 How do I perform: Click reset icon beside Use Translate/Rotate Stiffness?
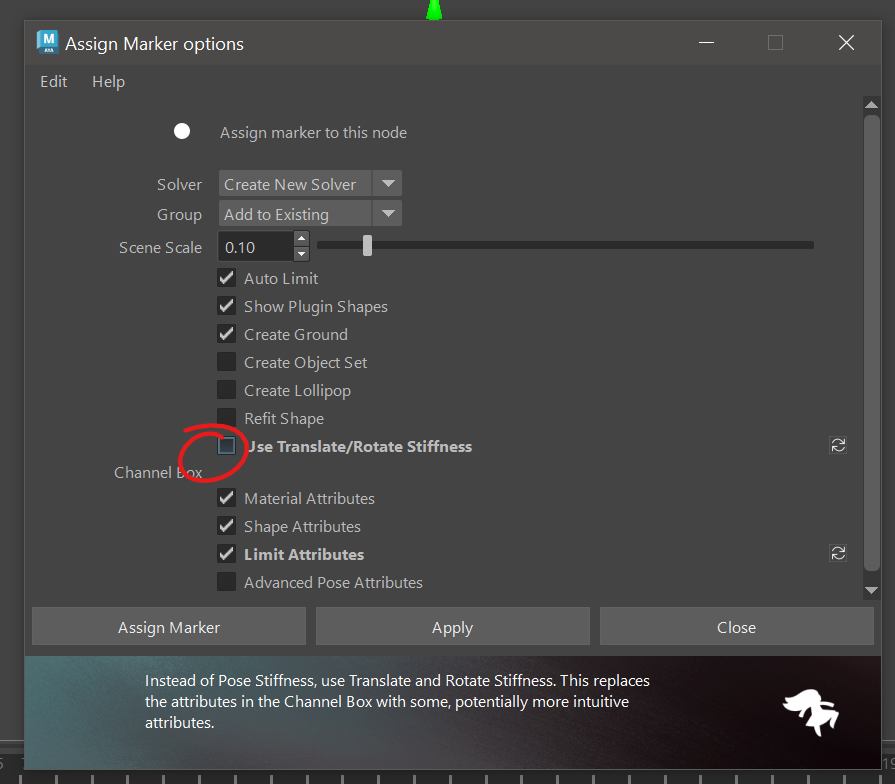point(838,445)
